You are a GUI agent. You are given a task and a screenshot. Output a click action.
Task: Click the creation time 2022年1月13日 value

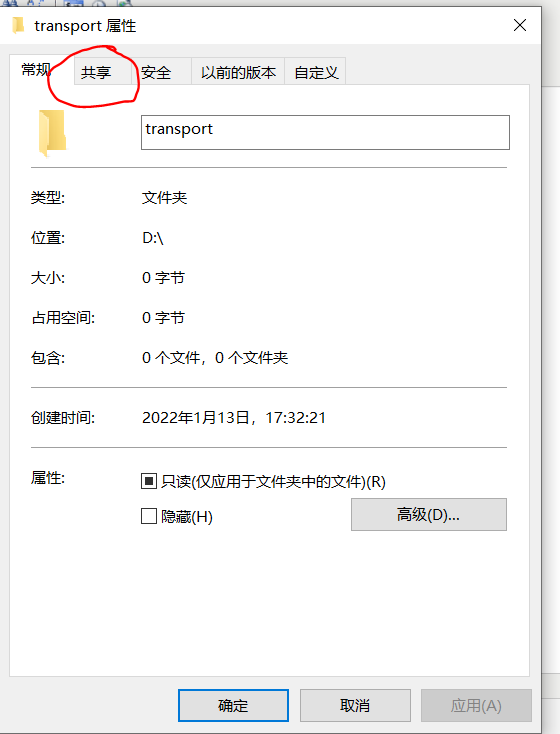[x=234, y=418]
